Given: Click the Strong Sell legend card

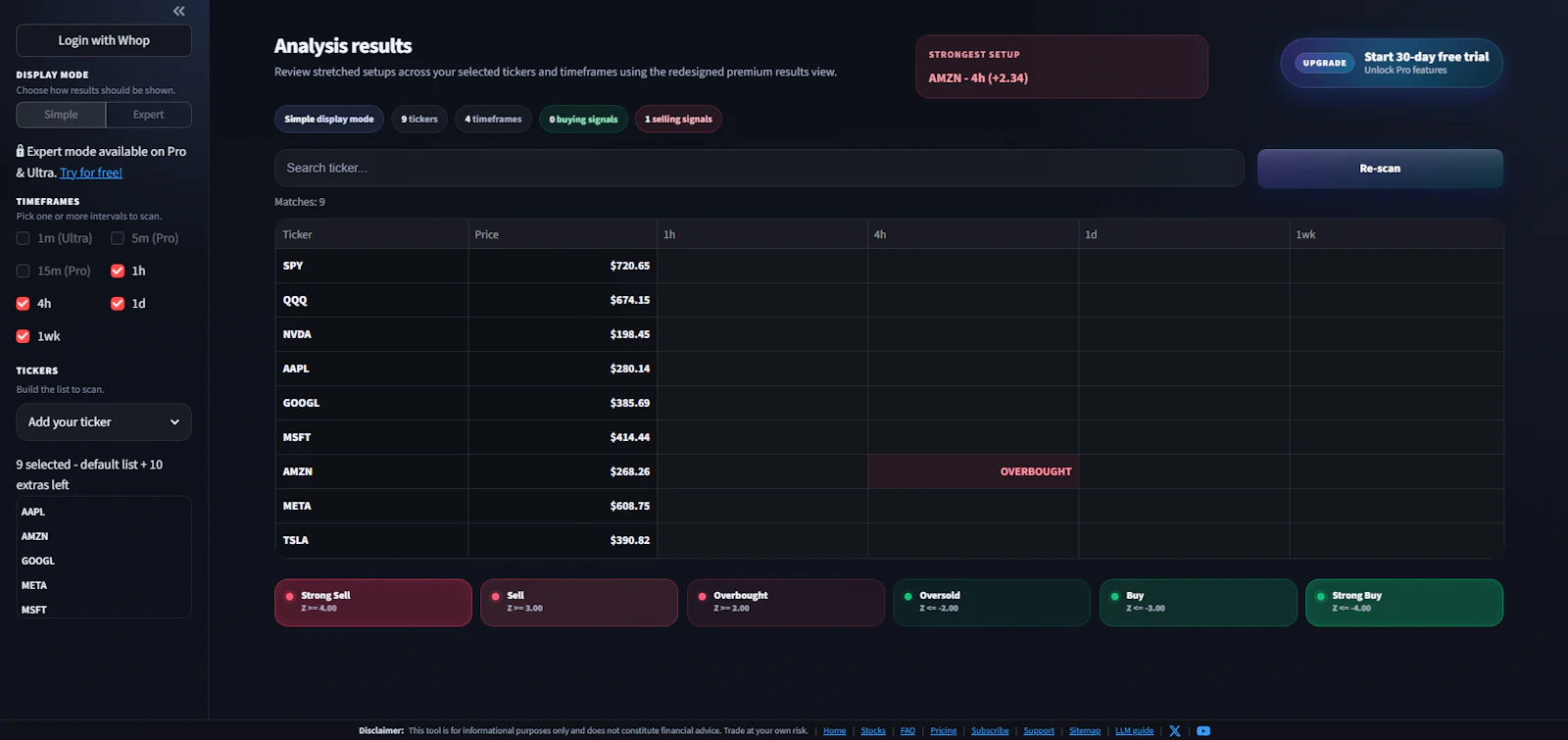Looking at the screenshot, I should coord(373,602).
